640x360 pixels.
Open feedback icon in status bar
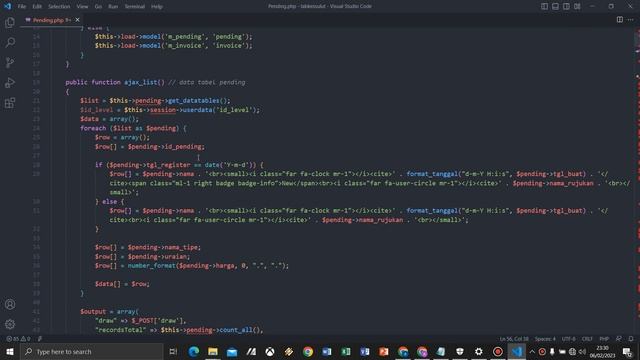click(x=619, y=339)
